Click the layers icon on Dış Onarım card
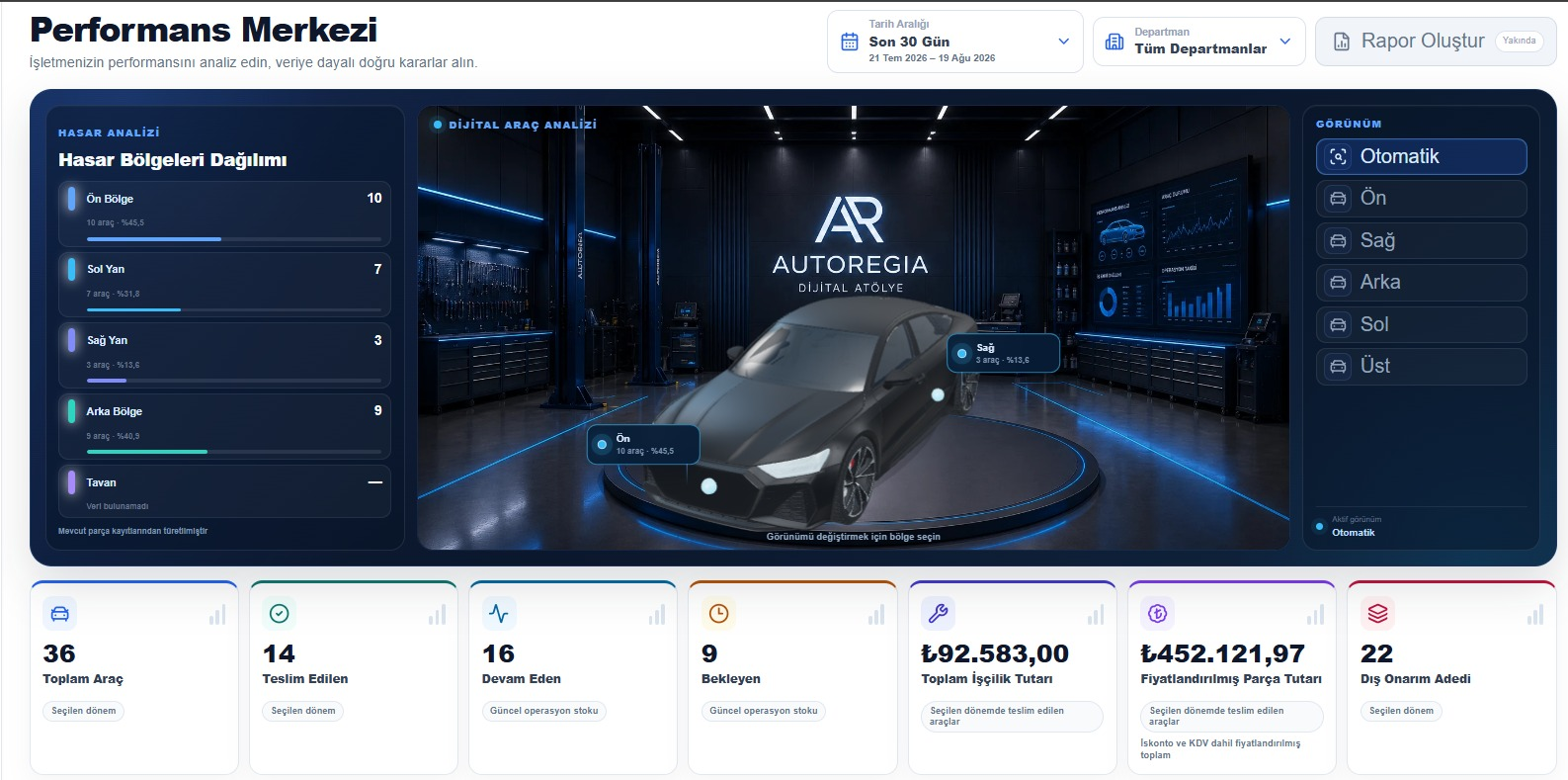This screenshot has width=1568, height=780. pos(1377,614)
